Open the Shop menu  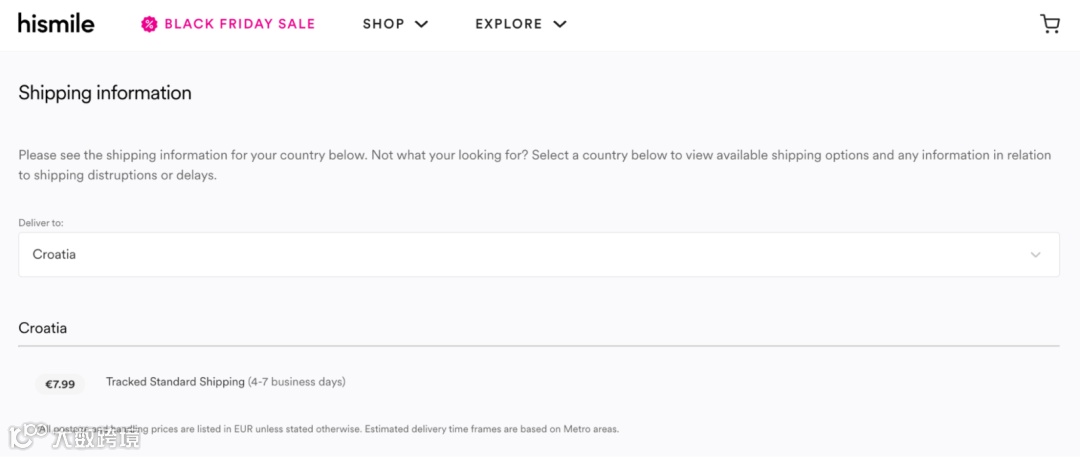384,24
